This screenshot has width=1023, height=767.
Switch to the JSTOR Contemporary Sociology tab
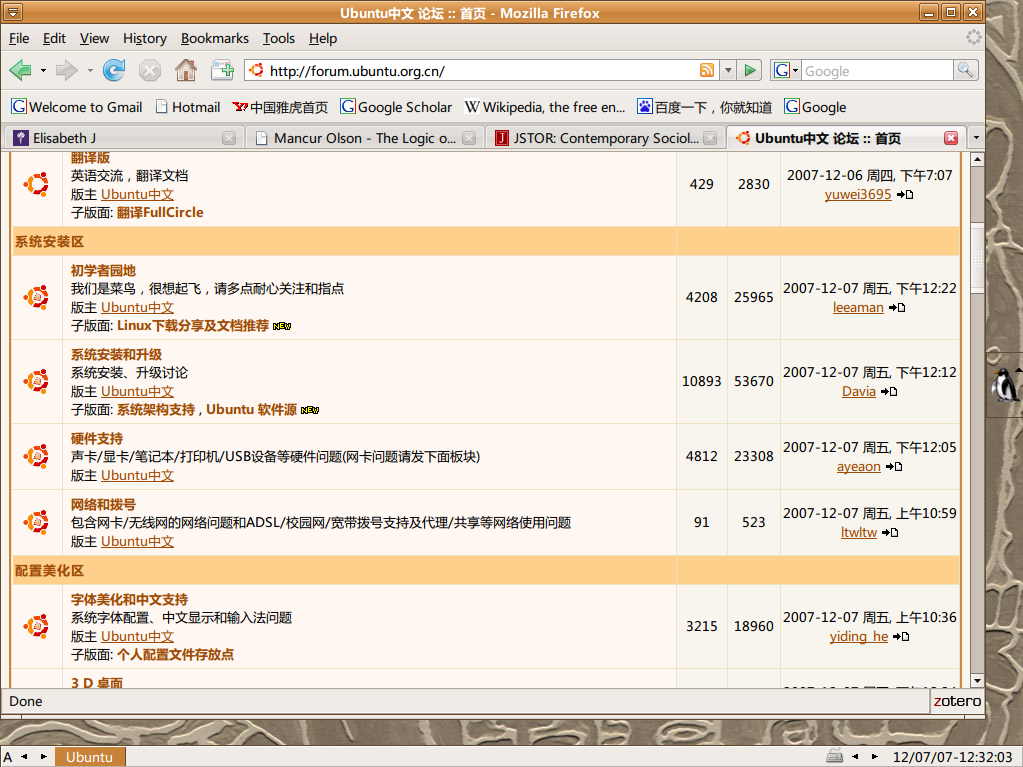605,138
